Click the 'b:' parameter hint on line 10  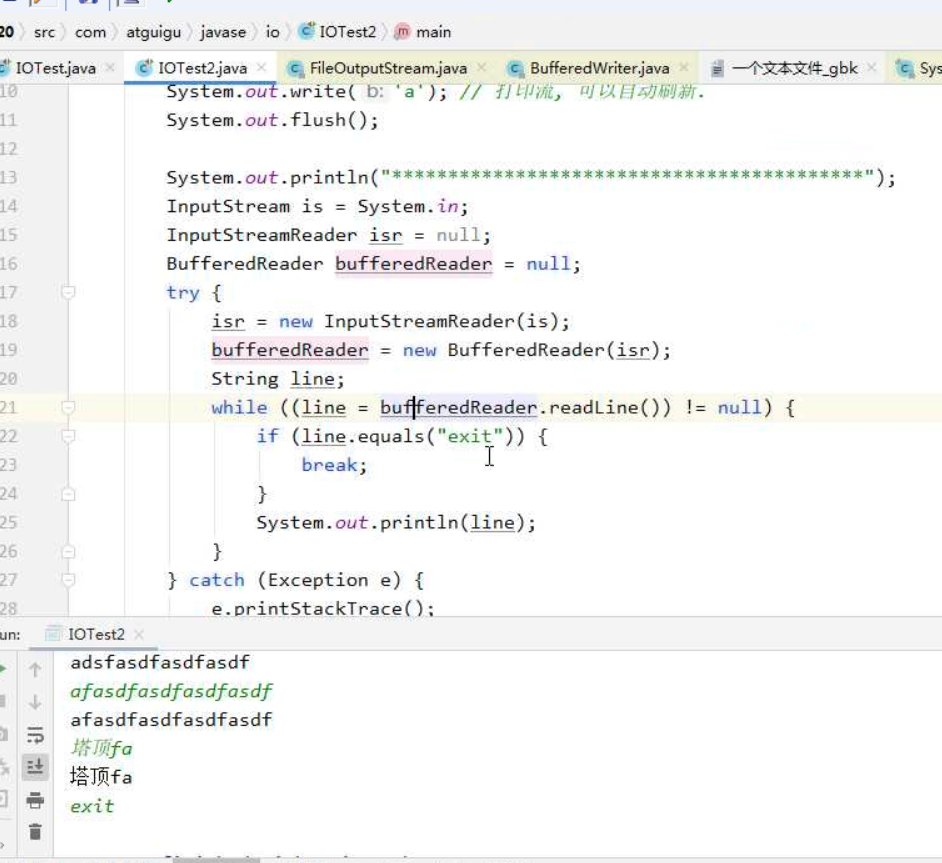[375, 91]
